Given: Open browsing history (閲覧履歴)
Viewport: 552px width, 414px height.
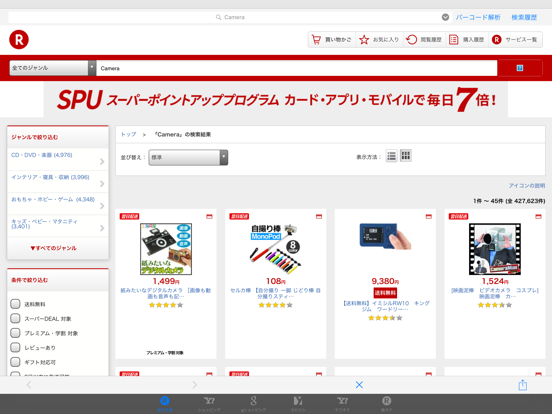Looking at the screenshot, I should coord(424,40).
